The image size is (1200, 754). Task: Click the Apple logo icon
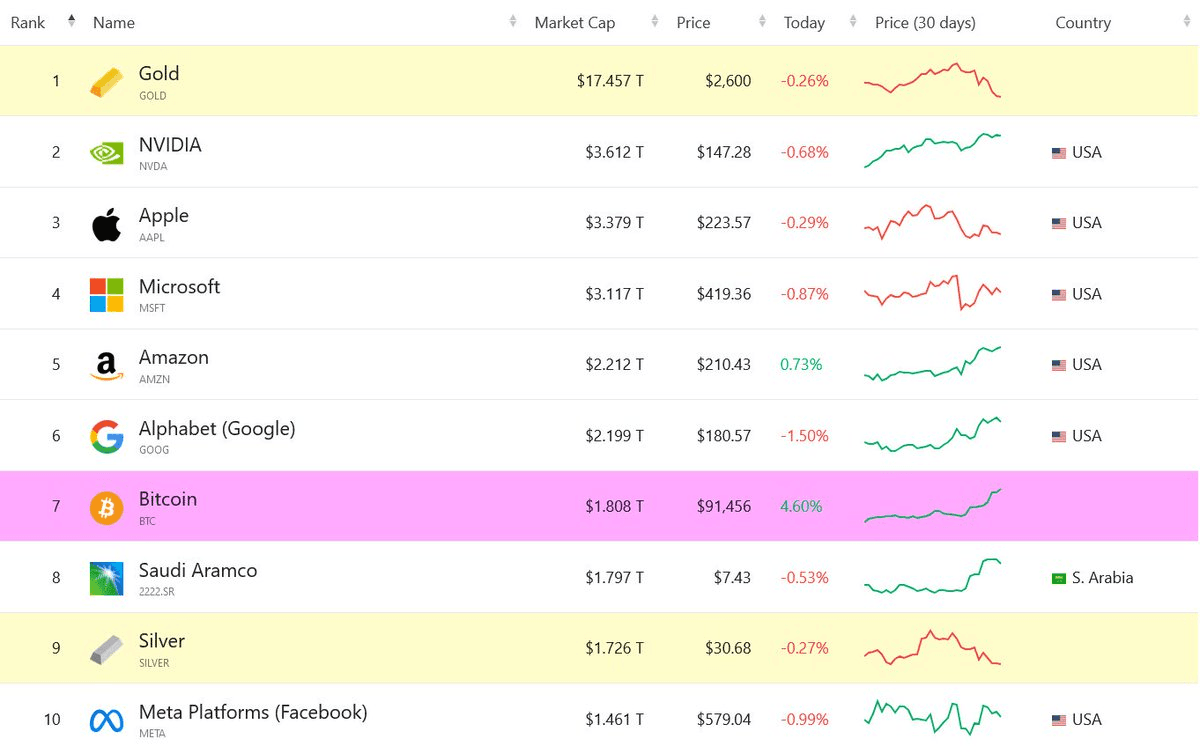click(x=107, y=225)
